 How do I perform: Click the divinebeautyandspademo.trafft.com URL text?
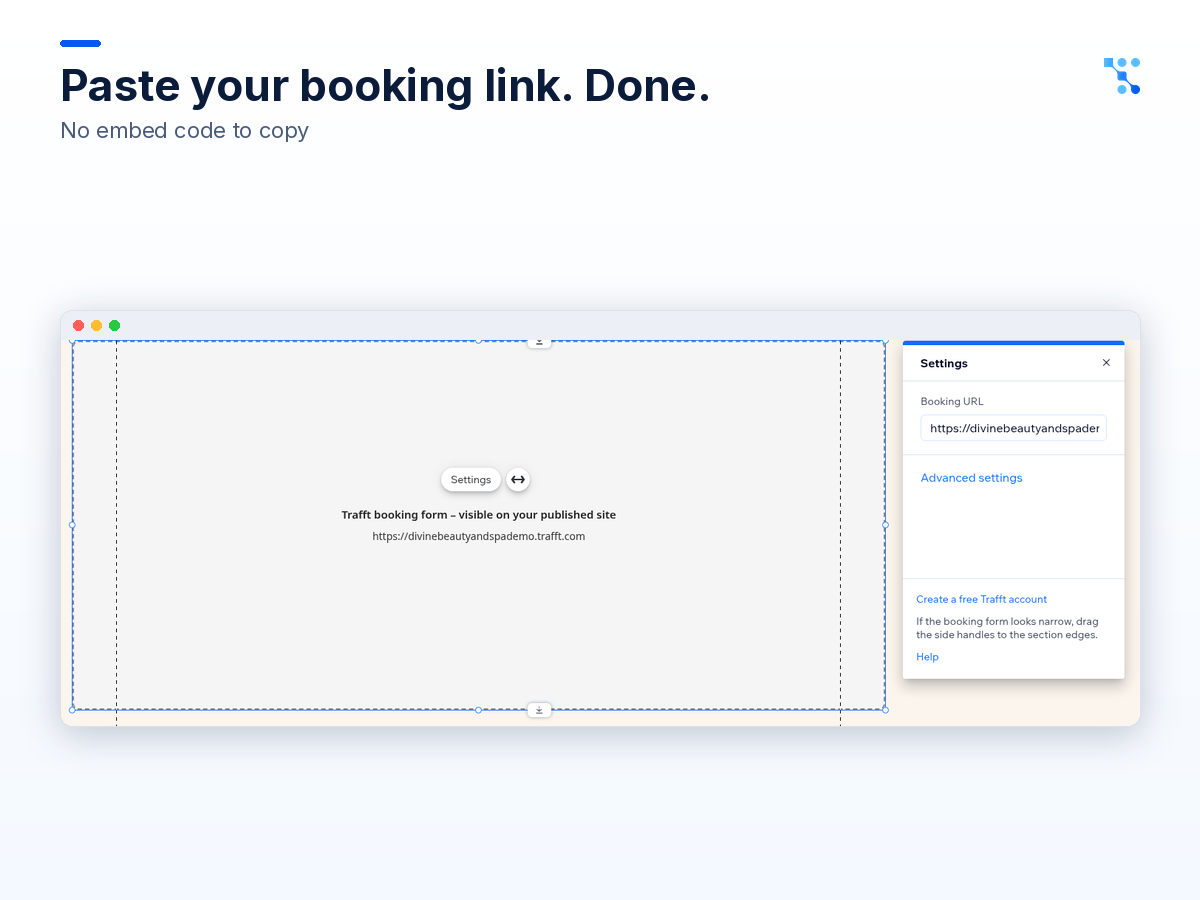coord(479,536)
